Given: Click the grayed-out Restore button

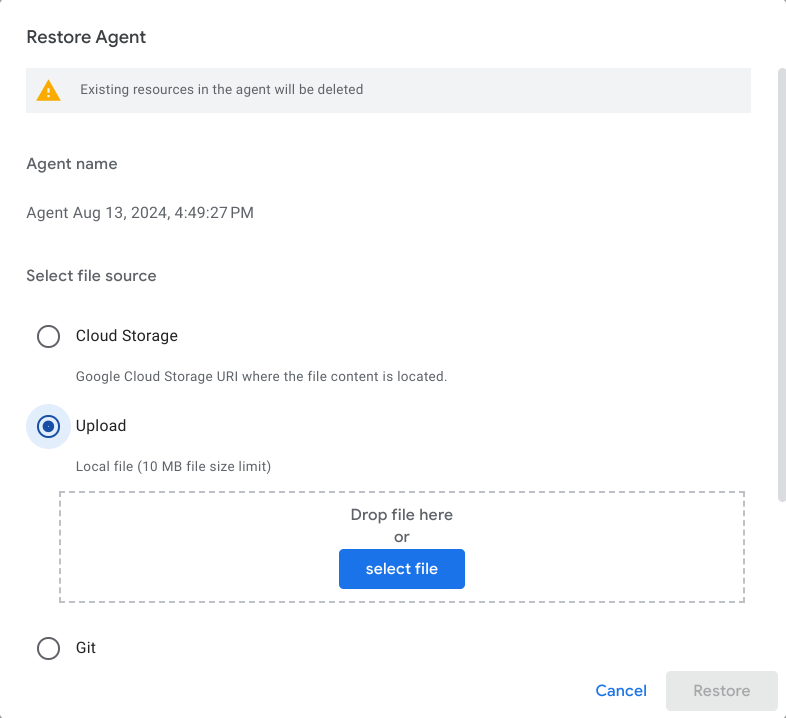Looking at the screenshot, I should (x=721, y=690).
